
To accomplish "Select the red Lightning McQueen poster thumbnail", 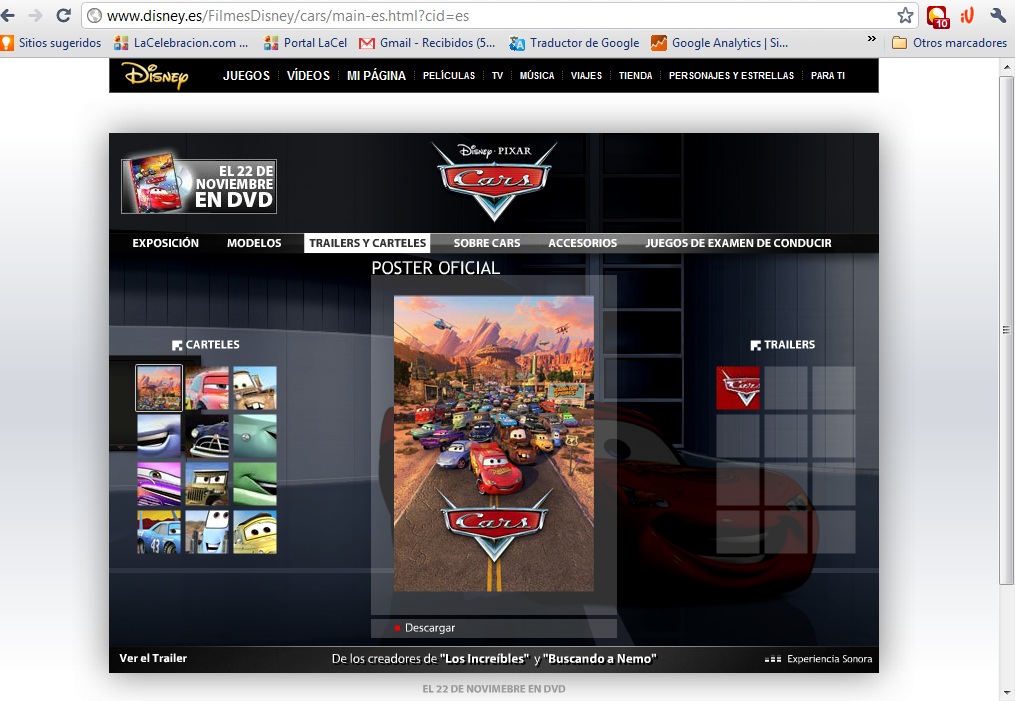I will pyautogui.click(x=207, y=388).
